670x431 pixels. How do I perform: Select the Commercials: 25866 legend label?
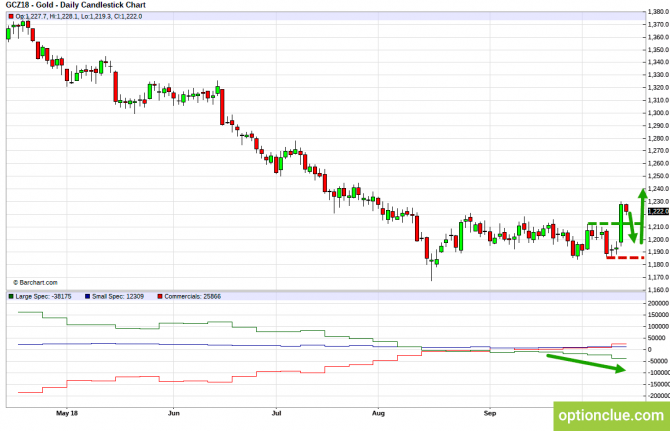193,296
